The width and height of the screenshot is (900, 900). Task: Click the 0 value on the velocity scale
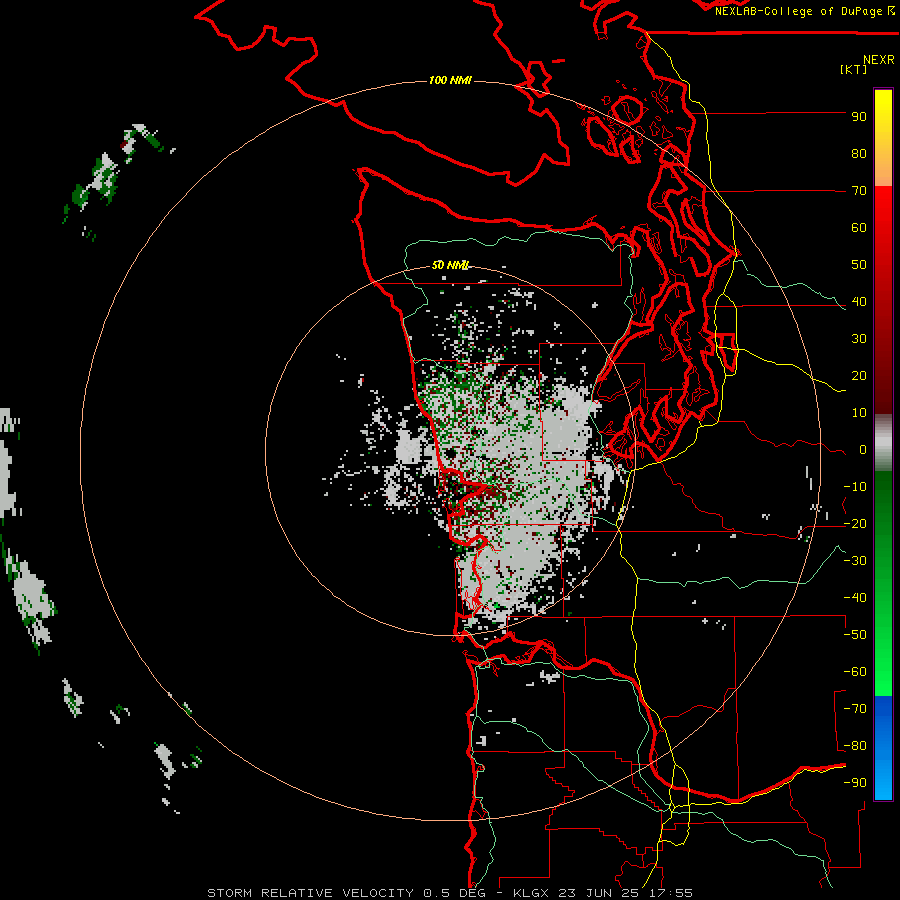point(863,450)
